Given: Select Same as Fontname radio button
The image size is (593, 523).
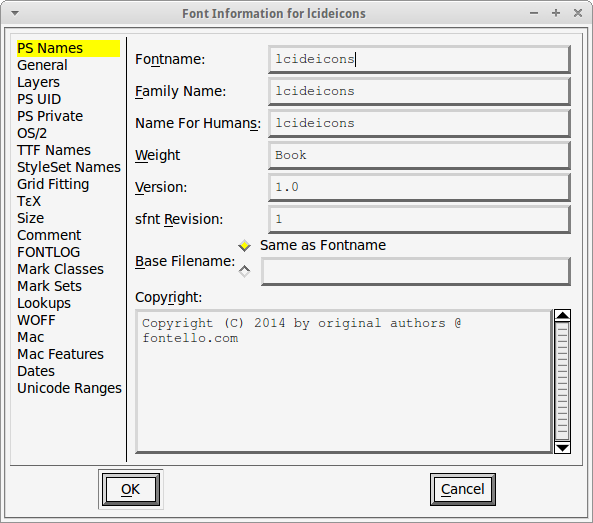Looking at the screenshot, I should coord(244,246).
